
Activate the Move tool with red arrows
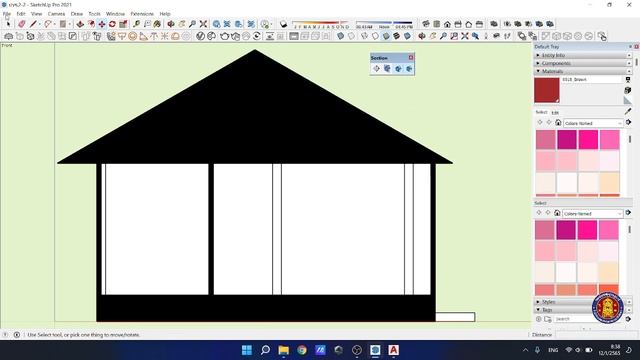pos(102,24)
